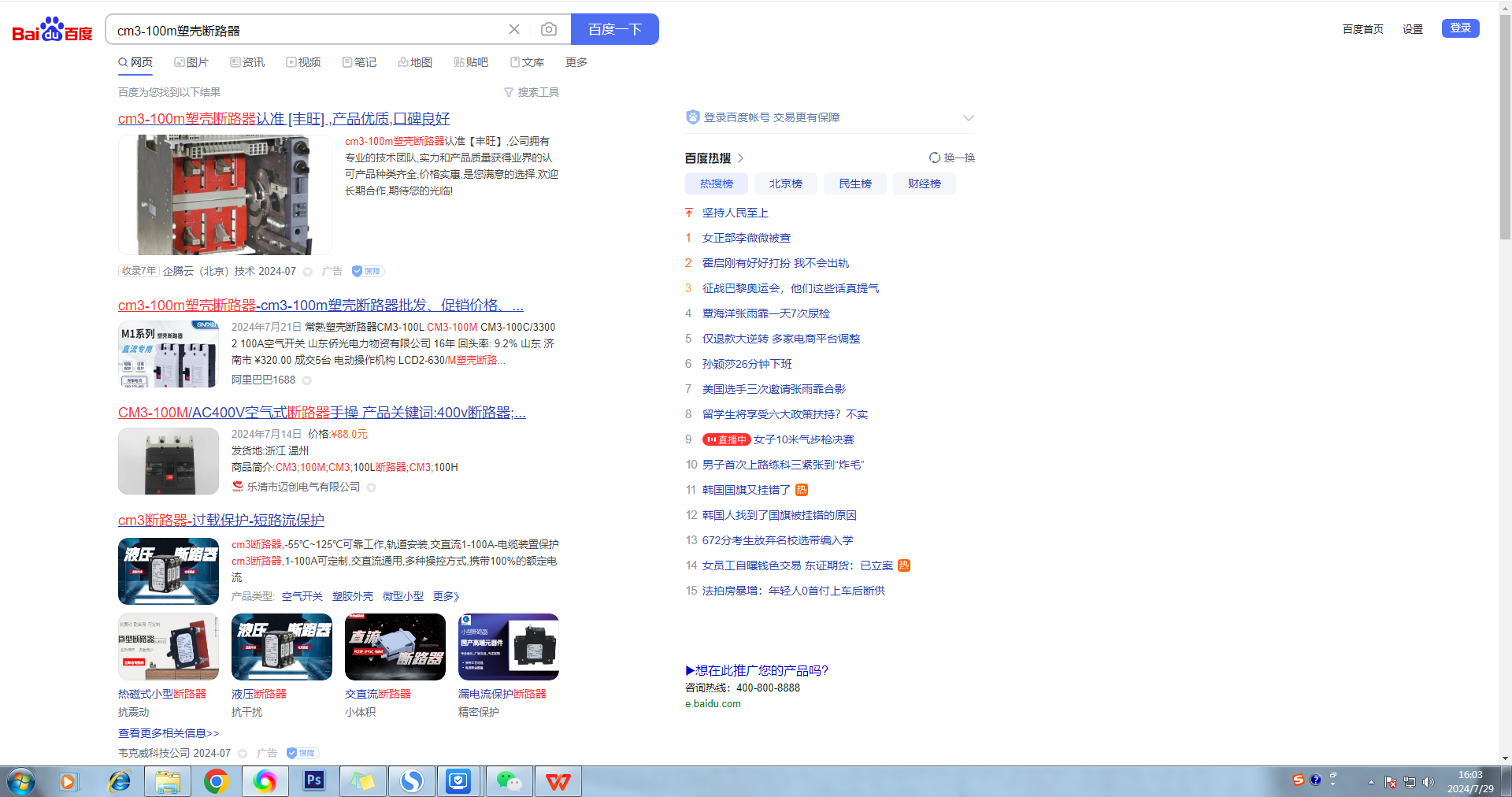This screenshot has height=797, width=1512.
Task: Click the Baidu logo
Action: [52, 30]
